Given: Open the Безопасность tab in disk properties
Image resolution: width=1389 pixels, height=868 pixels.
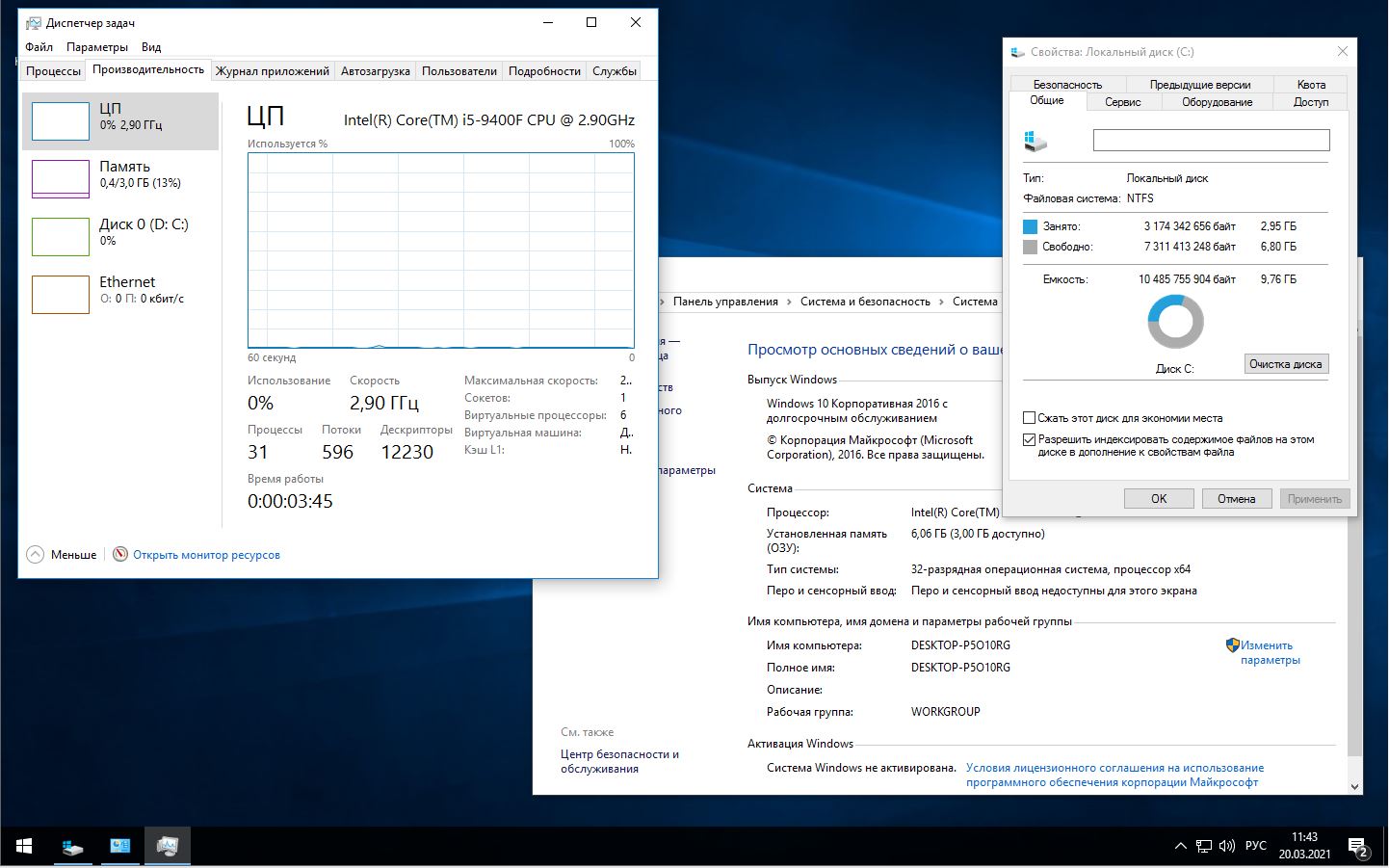Looking at the screenshot, I should 1067,84.
